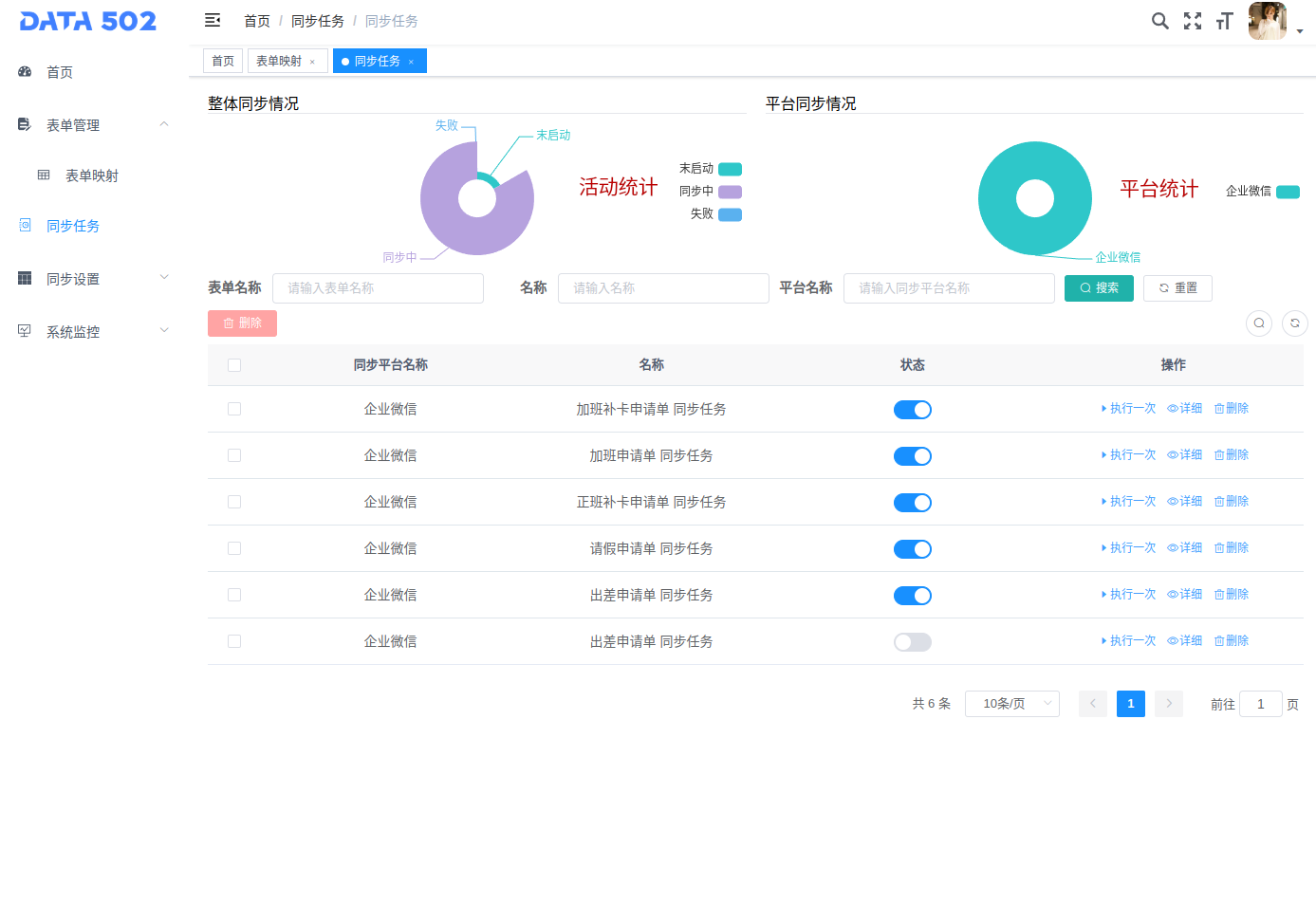Switch to the 首页 tab
1316x904 pixels.
coord(223,61)
